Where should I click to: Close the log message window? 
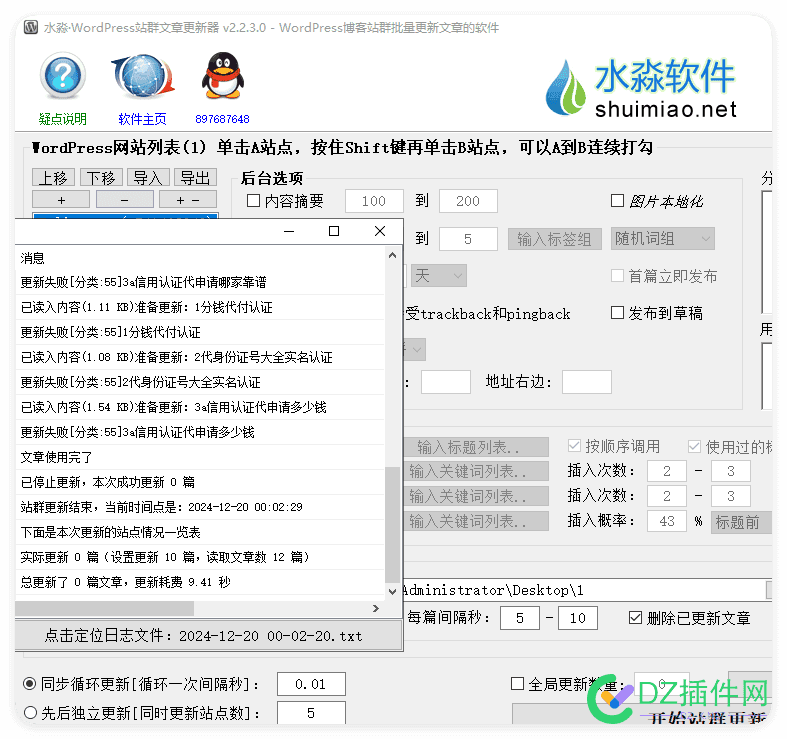coord(380,231)
